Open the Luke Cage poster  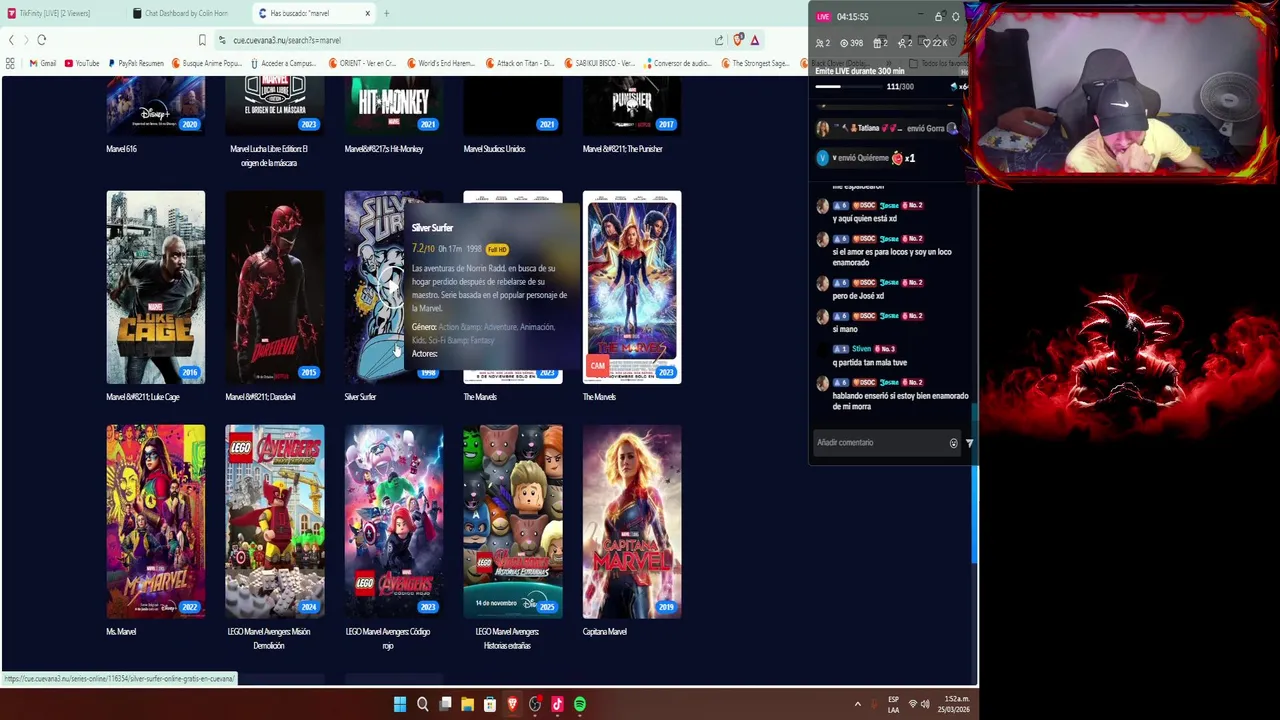click(x=156, y=287)
